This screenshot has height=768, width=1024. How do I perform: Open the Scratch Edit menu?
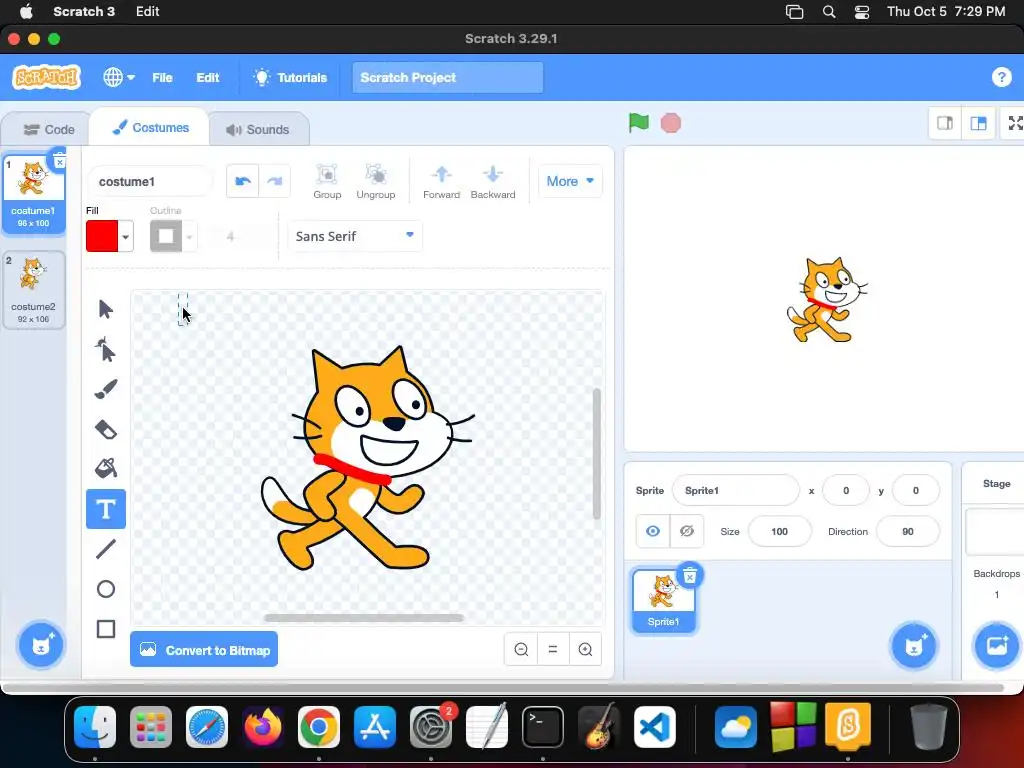click(208, 77)
